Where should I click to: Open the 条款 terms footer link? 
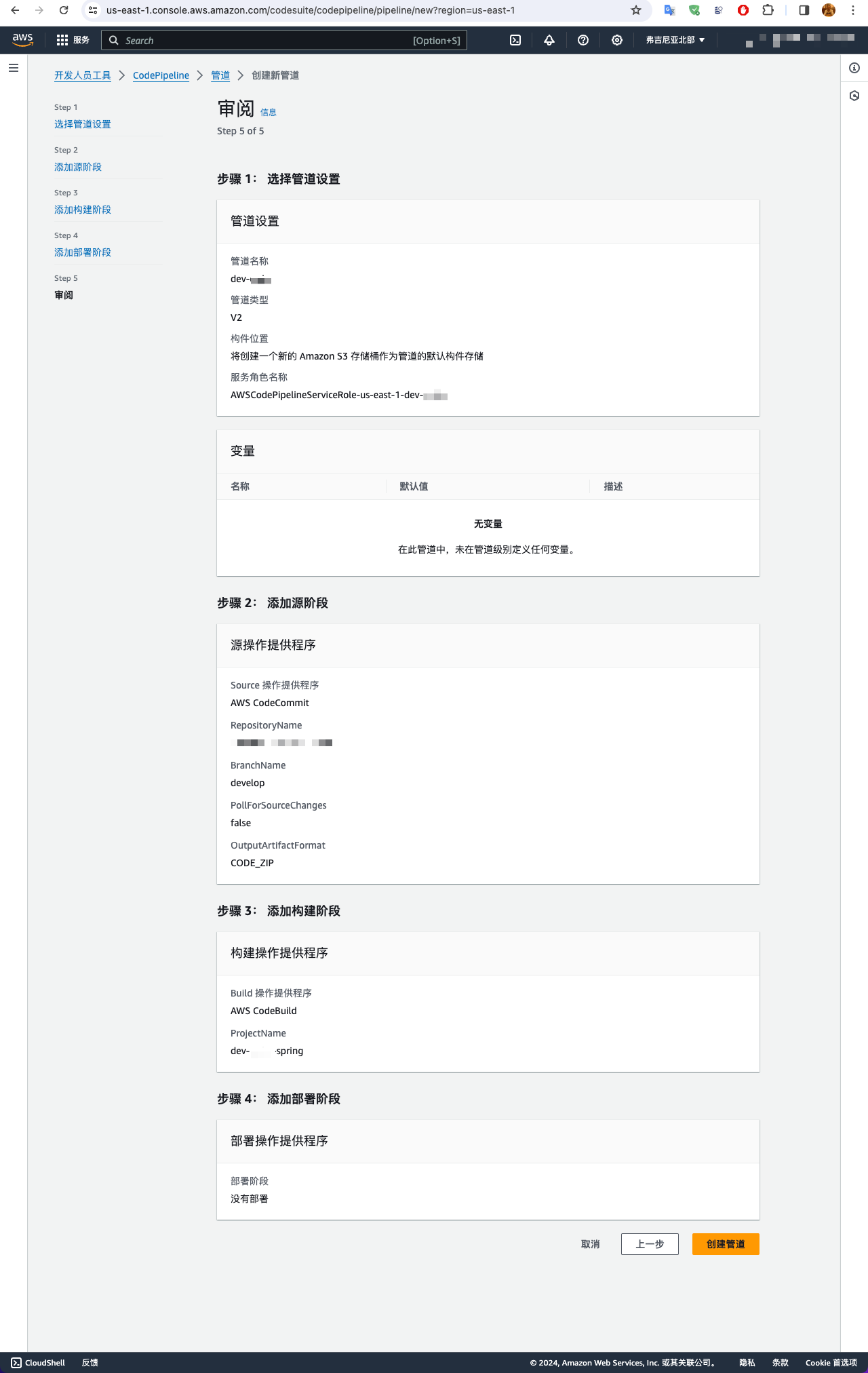pyautogui.click(x=781, y=1363)
